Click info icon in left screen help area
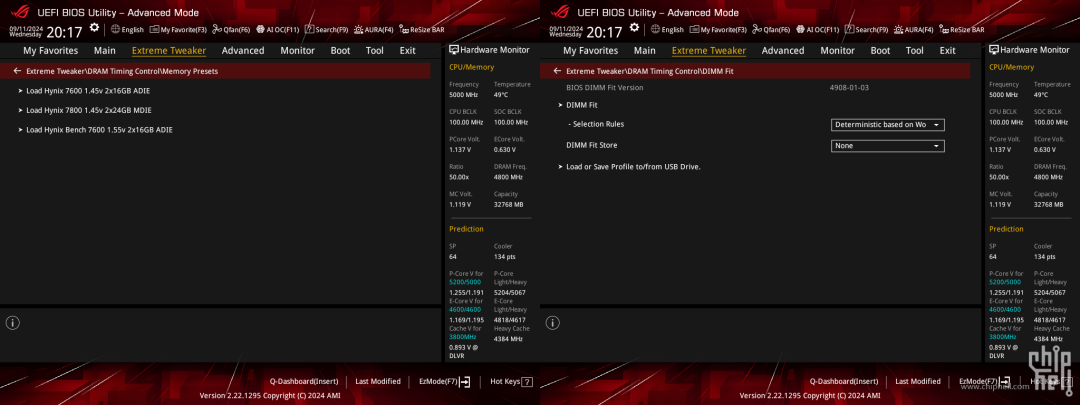 pos(12,322)
